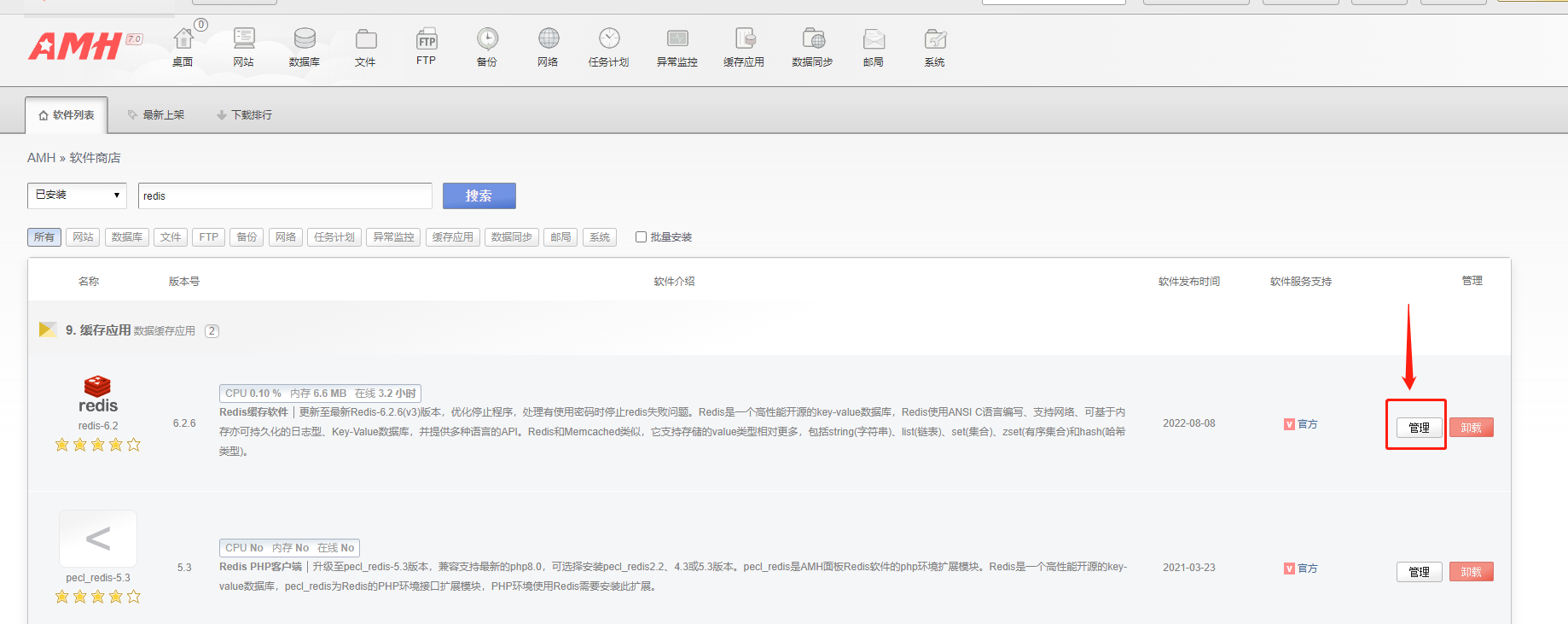
Task: Filter by 网站 category tag
Action: [83, 237]
